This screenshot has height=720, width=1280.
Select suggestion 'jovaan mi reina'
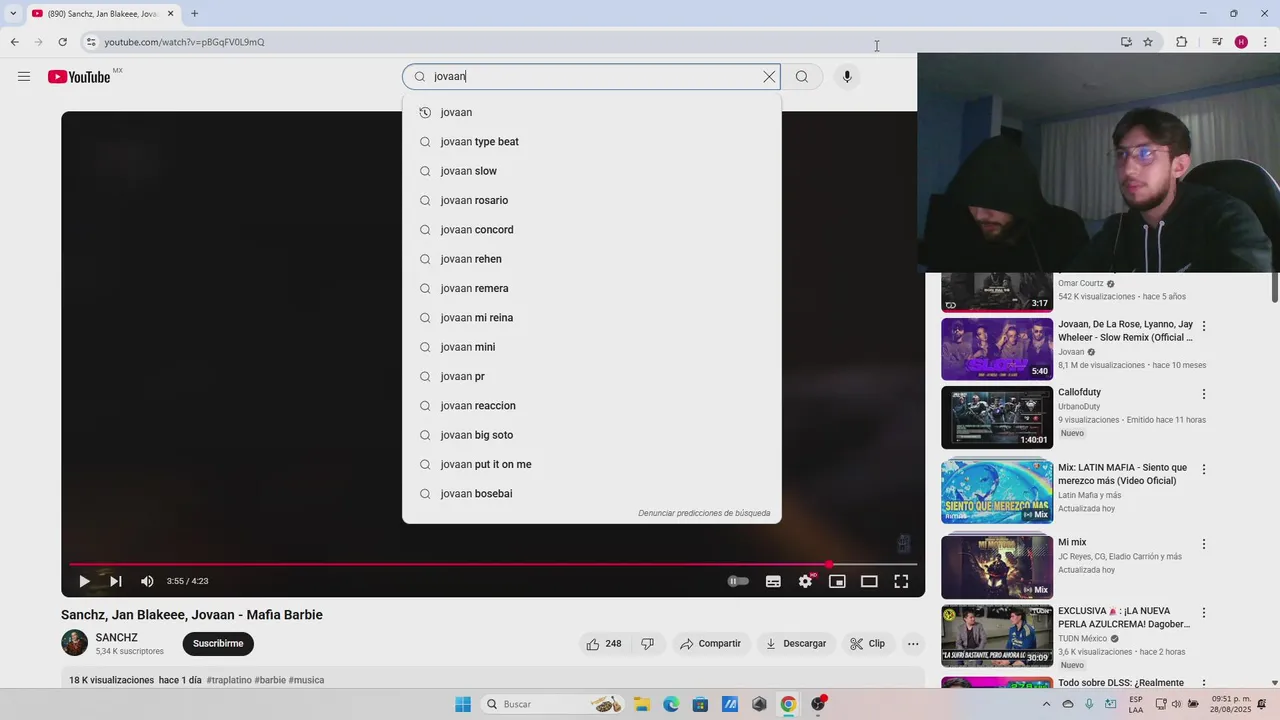point(592,318)
